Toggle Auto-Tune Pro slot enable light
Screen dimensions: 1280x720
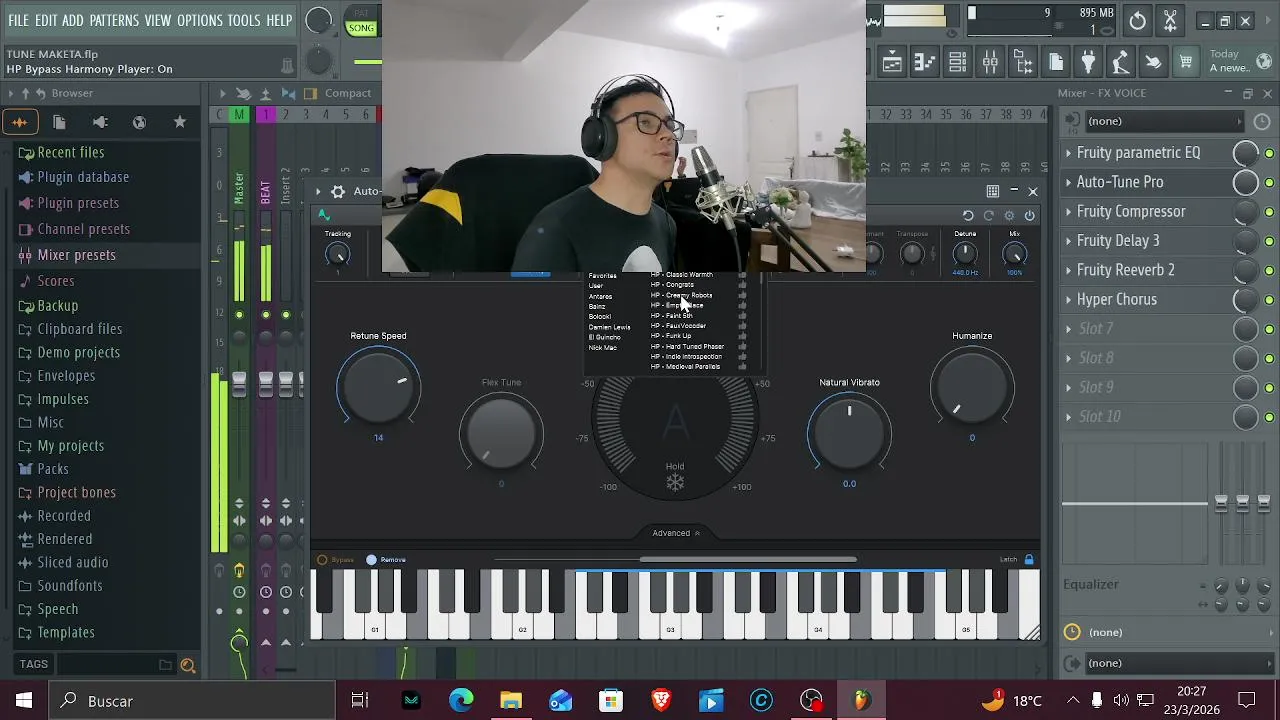pos(1269,183)
